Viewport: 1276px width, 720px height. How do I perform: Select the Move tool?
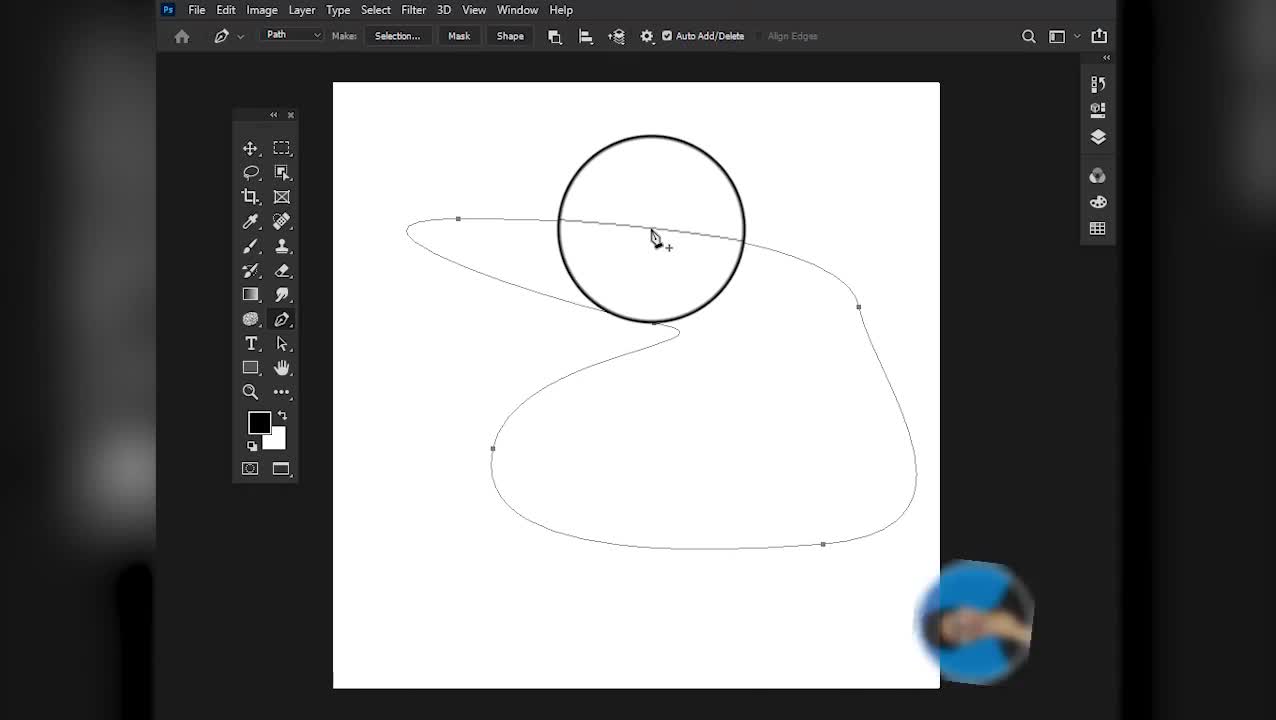pyautogui.click(x=250, y=148)
